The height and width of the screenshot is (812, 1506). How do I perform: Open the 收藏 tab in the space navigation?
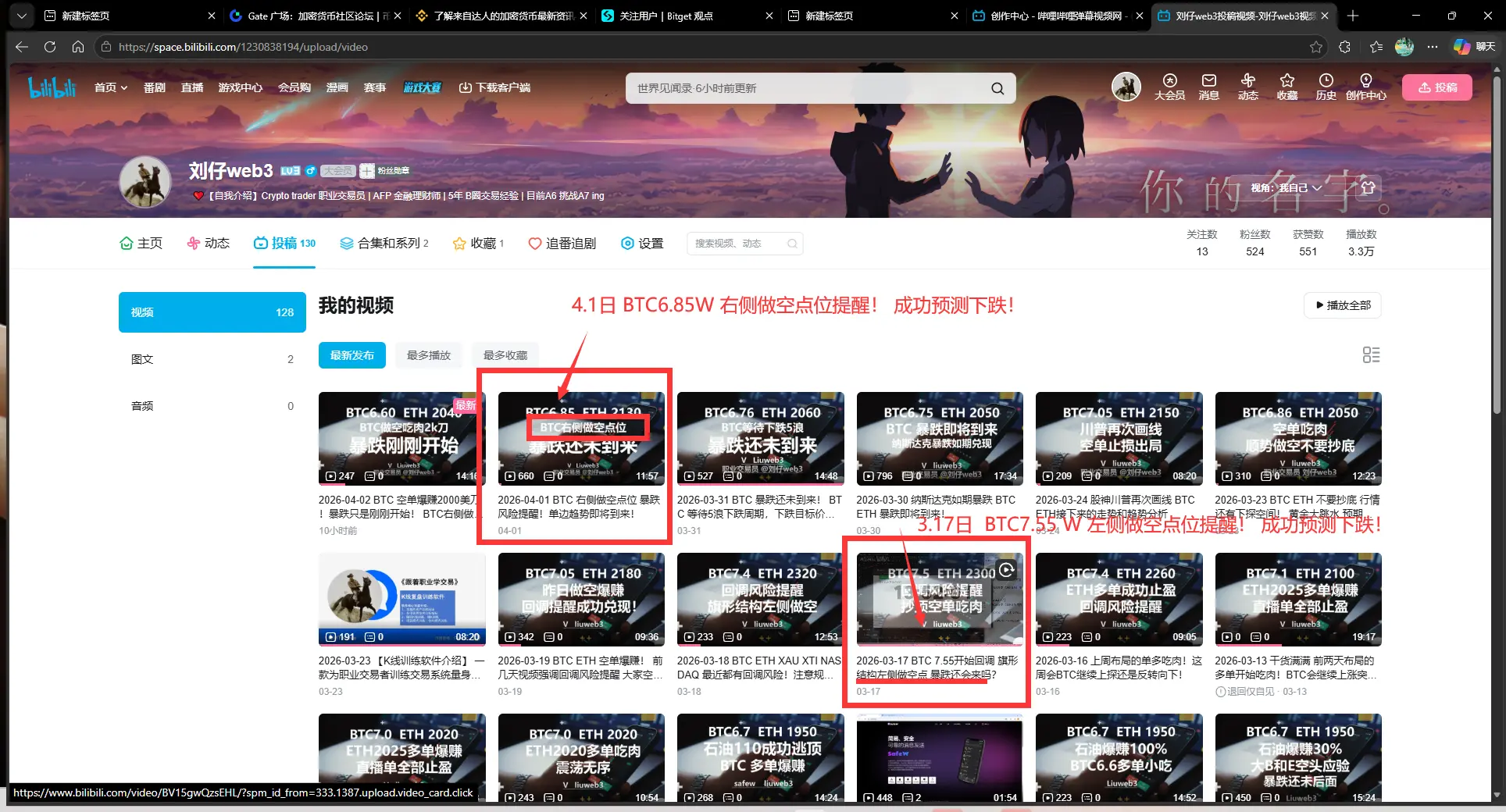click(x=478, y=244)
